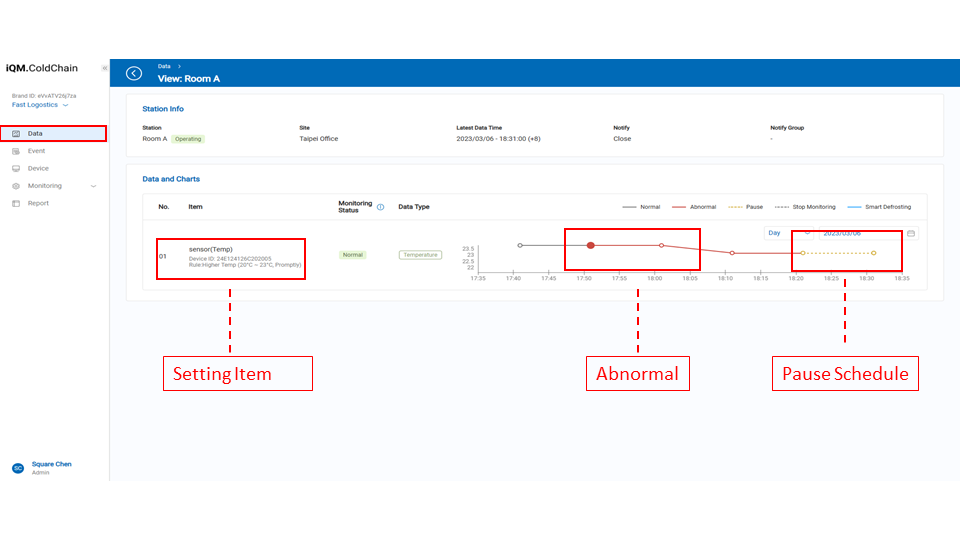Click the Report icon in sidebar
960x540 pixels.
[16, 203]
